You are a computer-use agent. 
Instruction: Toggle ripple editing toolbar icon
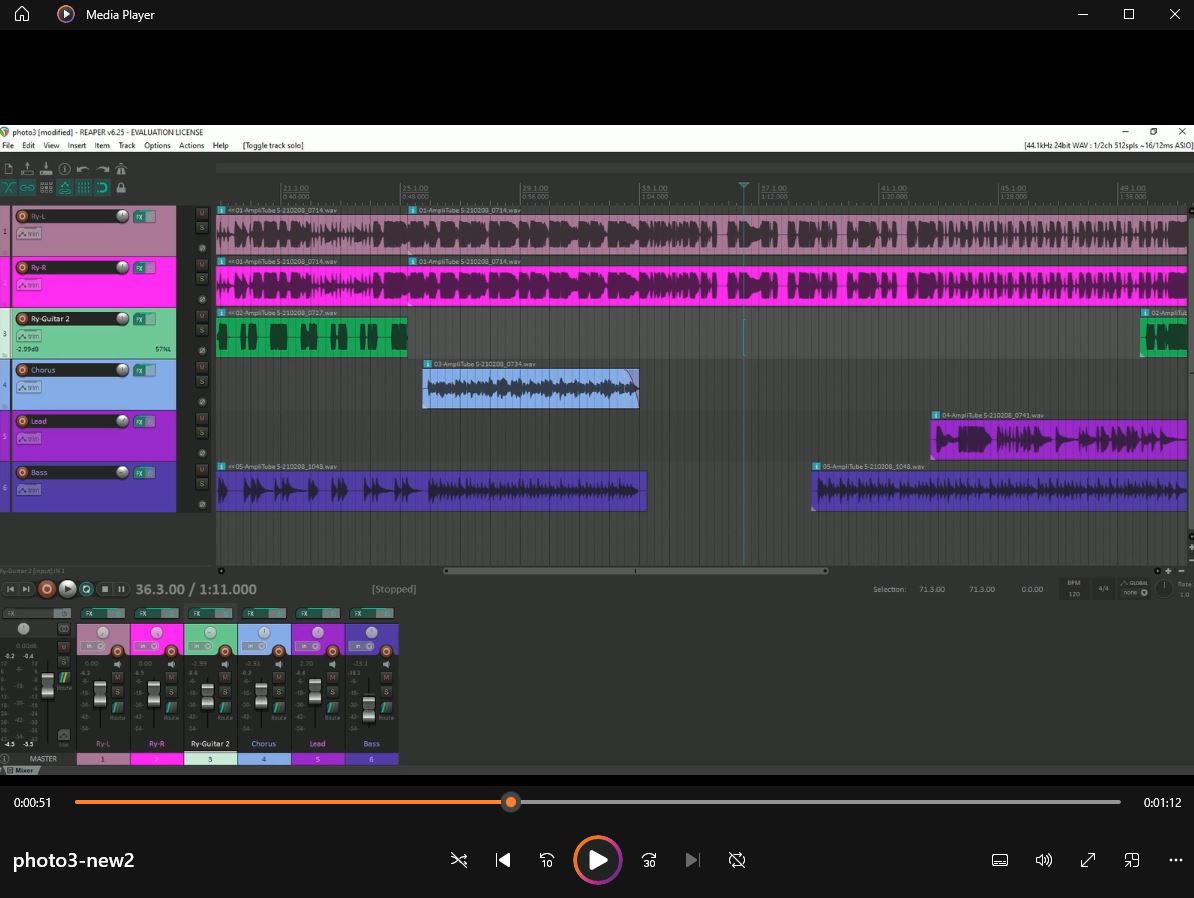46,187
